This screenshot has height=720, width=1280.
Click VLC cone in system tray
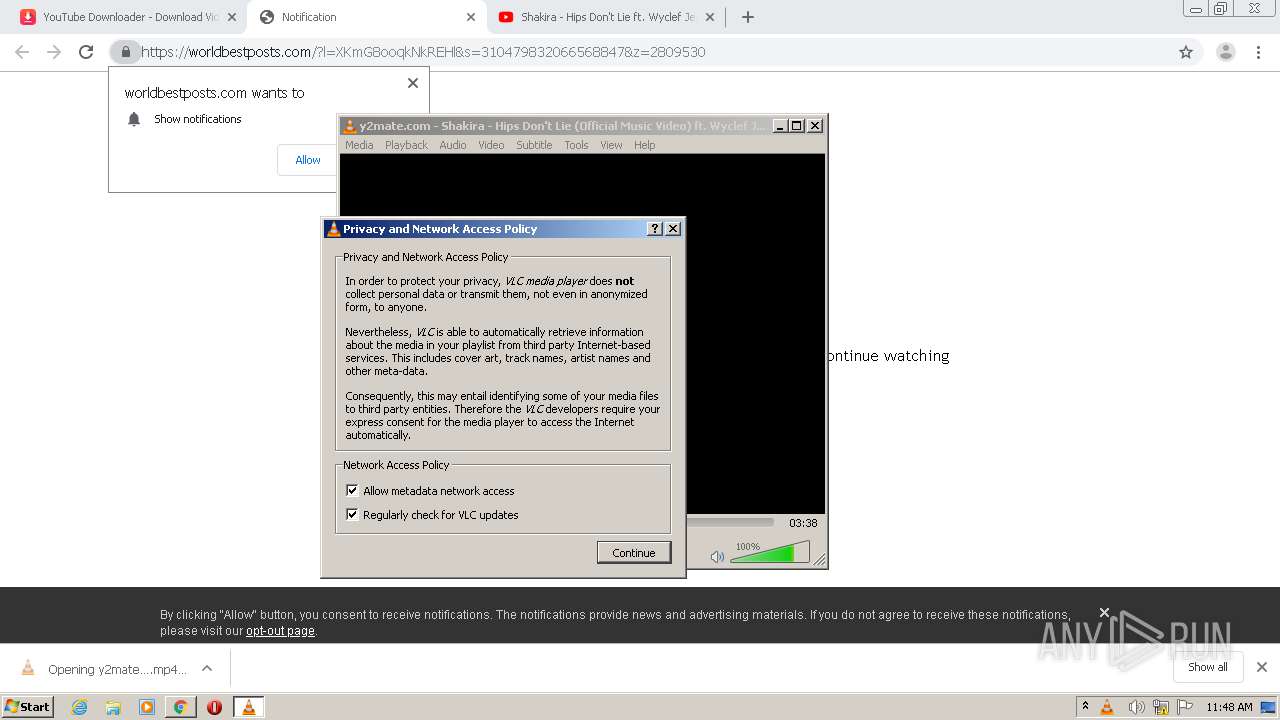pos(1107,707)
